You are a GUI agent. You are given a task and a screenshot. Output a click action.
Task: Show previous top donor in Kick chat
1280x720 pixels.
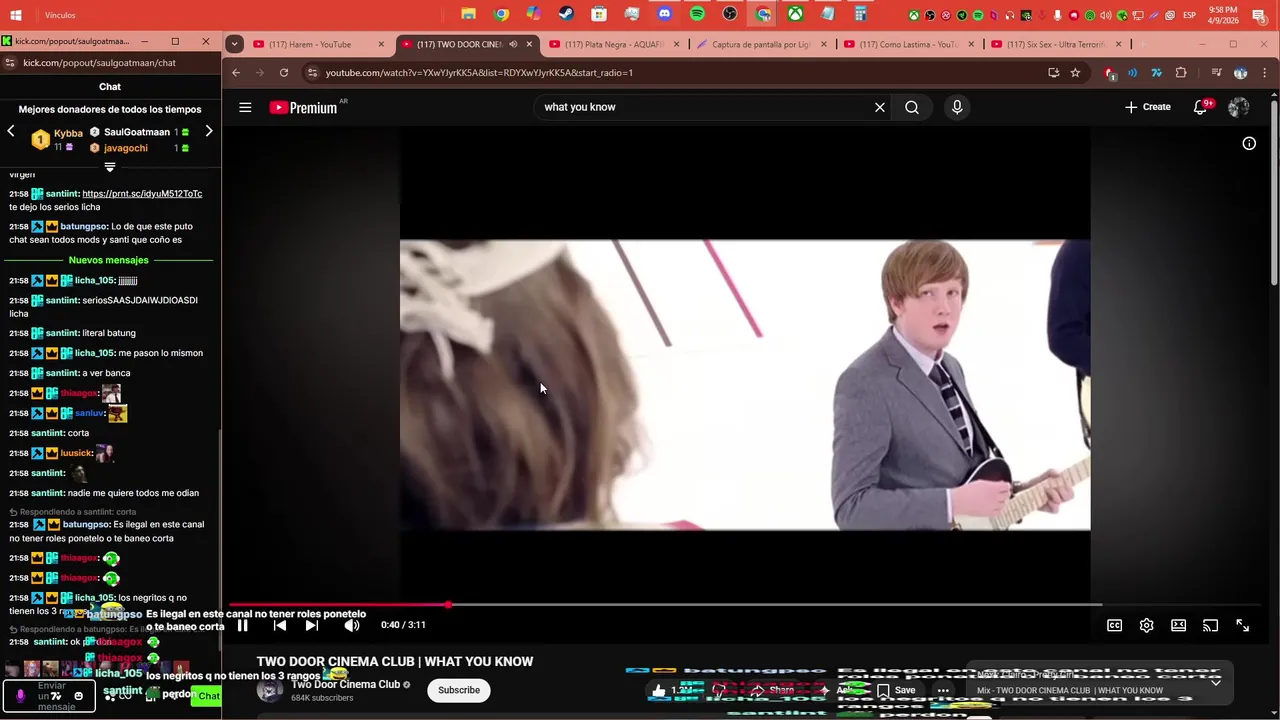tap(11, 131)
